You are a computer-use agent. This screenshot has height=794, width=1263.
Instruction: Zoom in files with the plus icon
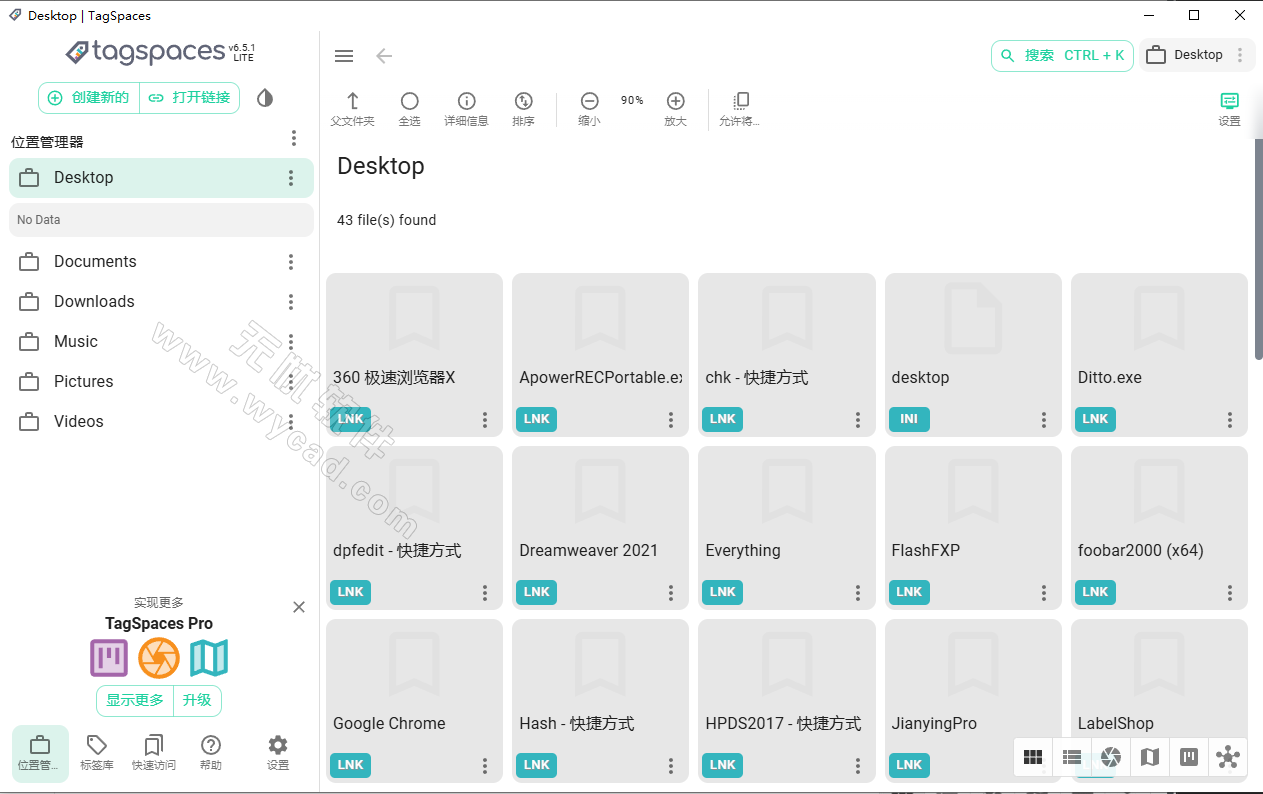676,101
